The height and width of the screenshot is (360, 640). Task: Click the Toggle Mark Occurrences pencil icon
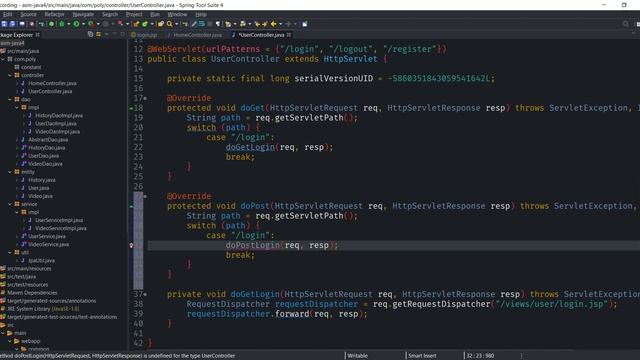point(194,24)
